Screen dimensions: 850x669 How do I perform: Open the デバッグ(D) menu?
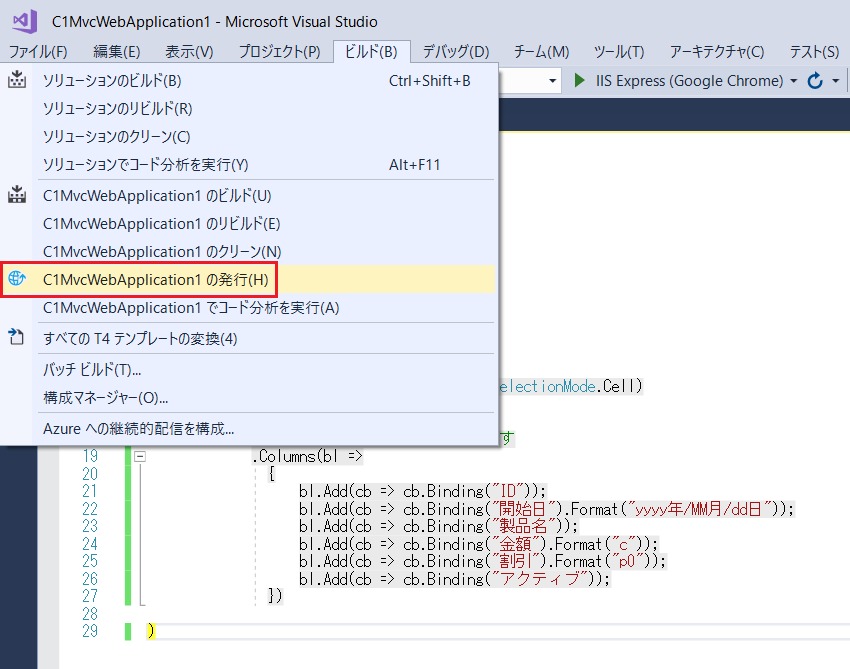click(x=456, y=52)
